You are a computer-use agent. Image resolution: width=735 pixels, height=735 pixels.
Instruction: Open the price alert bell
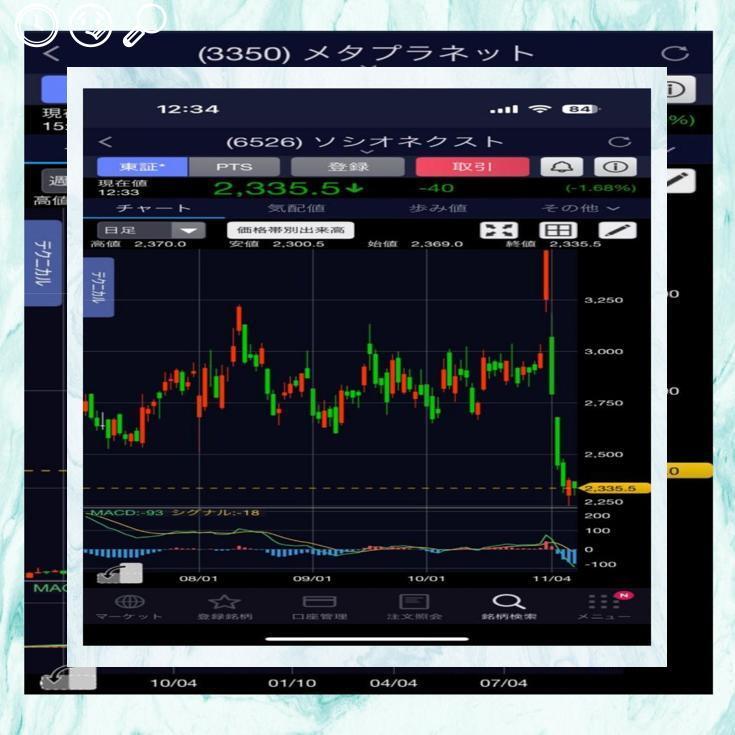[562, 167]
